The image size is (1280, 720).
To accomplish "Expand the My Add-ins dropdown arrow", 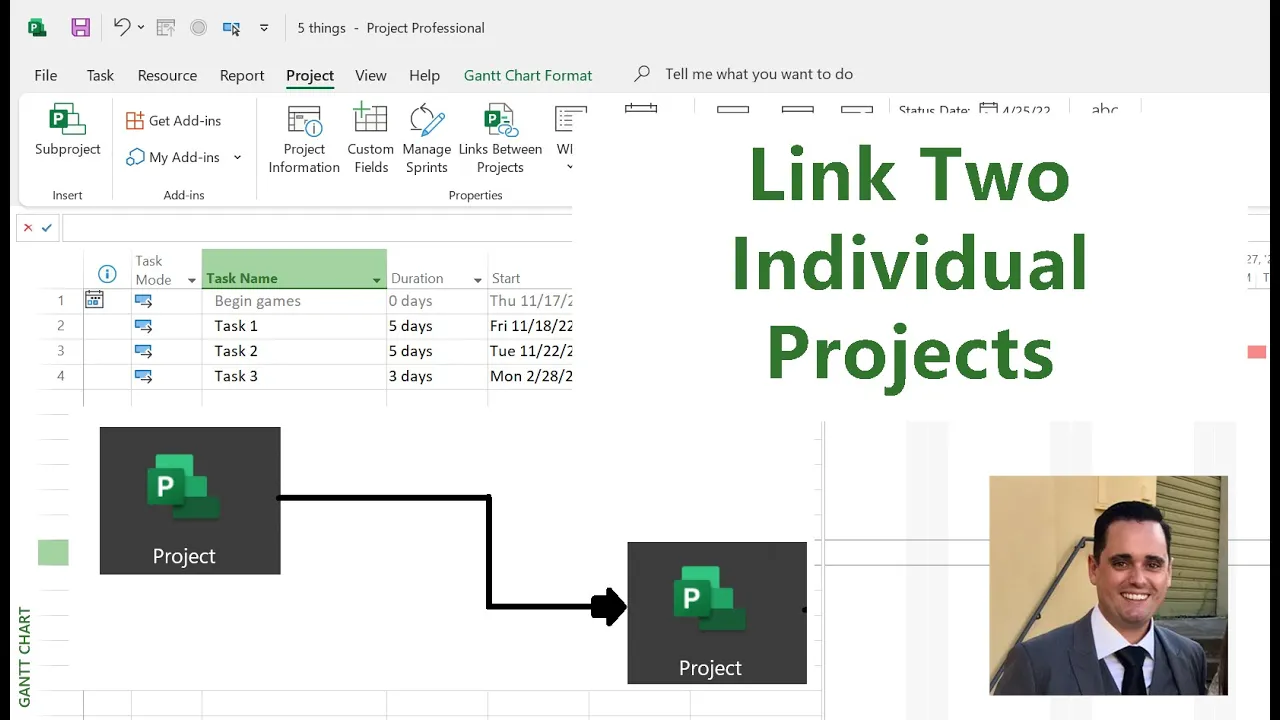I will tap(237, 157).
